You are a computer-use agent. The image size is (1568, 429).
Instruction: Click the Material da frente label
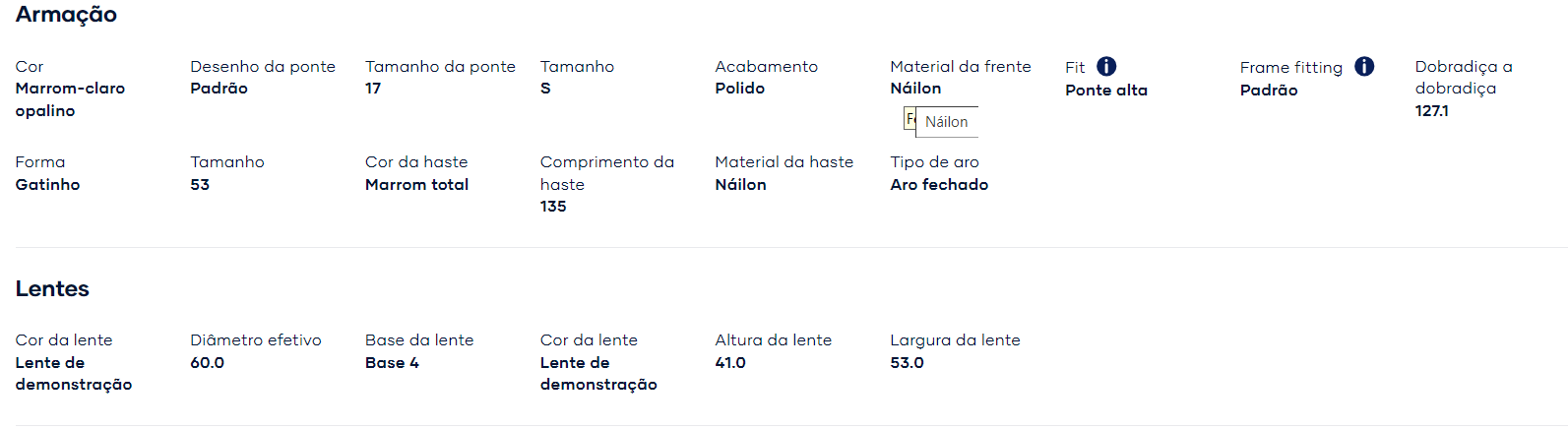pyautogui.click(x=961, y=66)
